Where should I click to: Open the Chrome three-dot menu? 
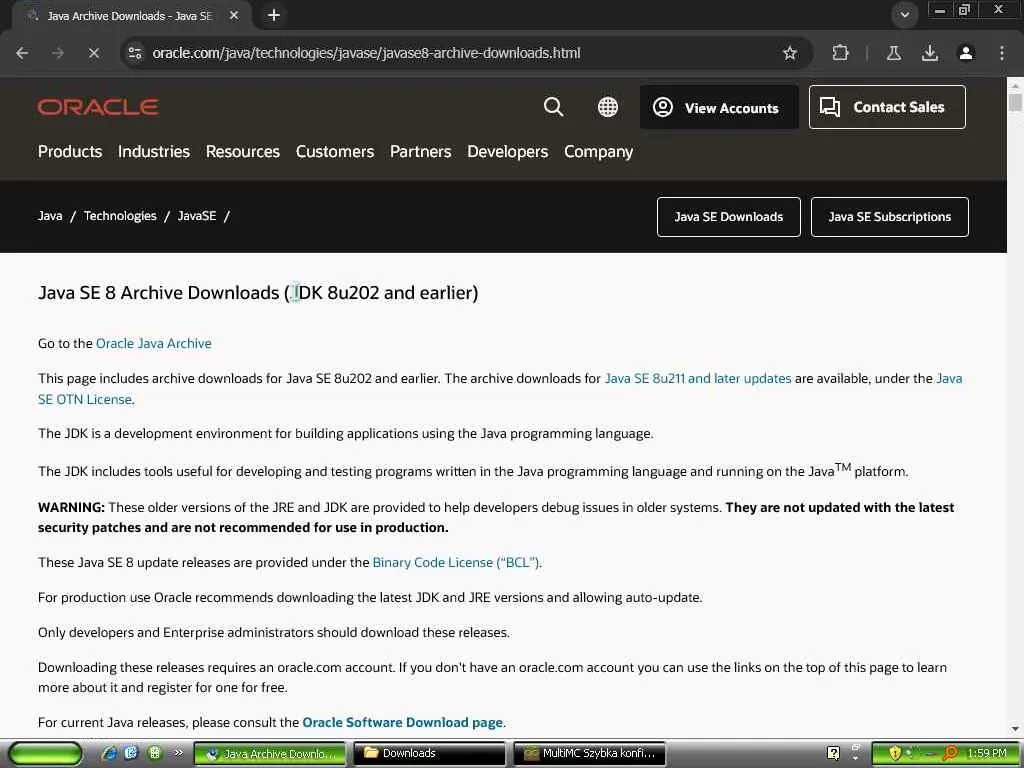(x=1002, y=53)
